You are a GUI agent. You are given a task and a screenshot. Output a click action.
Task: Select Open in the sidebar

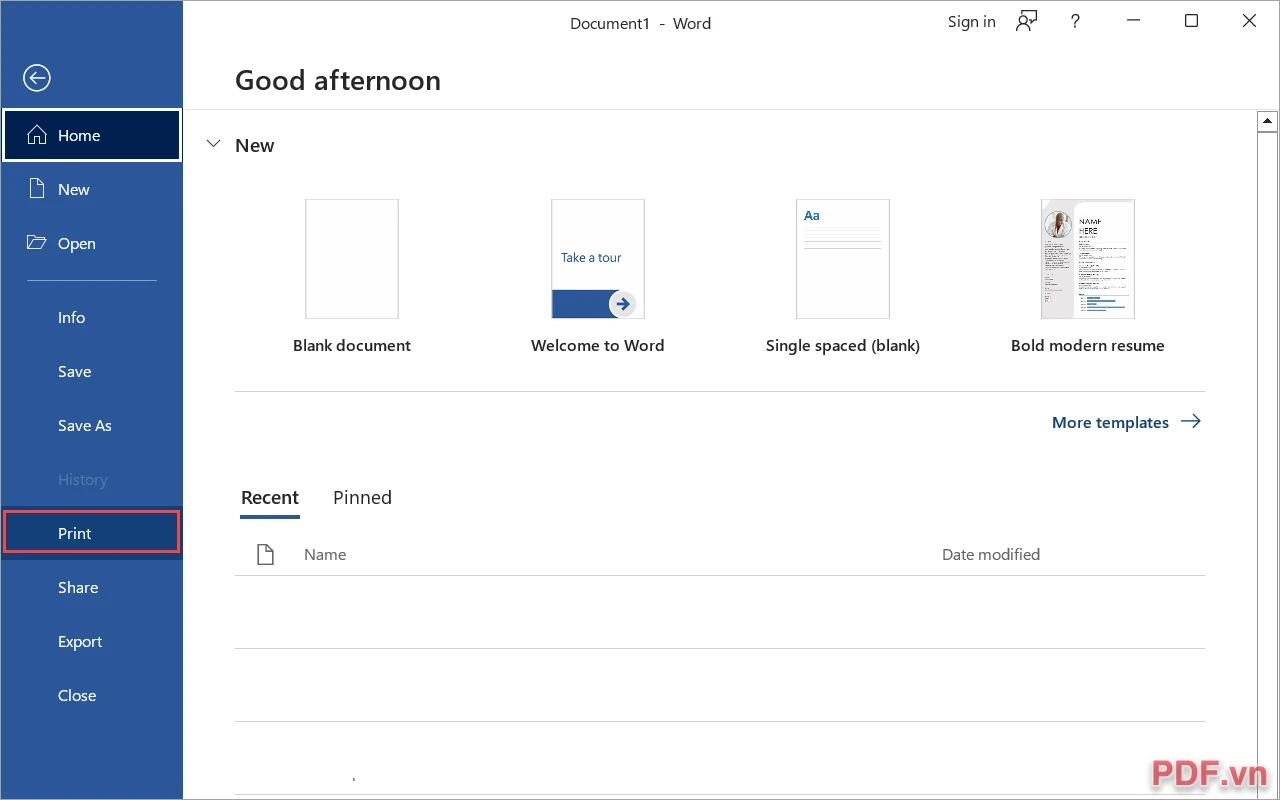click(91, 243)
